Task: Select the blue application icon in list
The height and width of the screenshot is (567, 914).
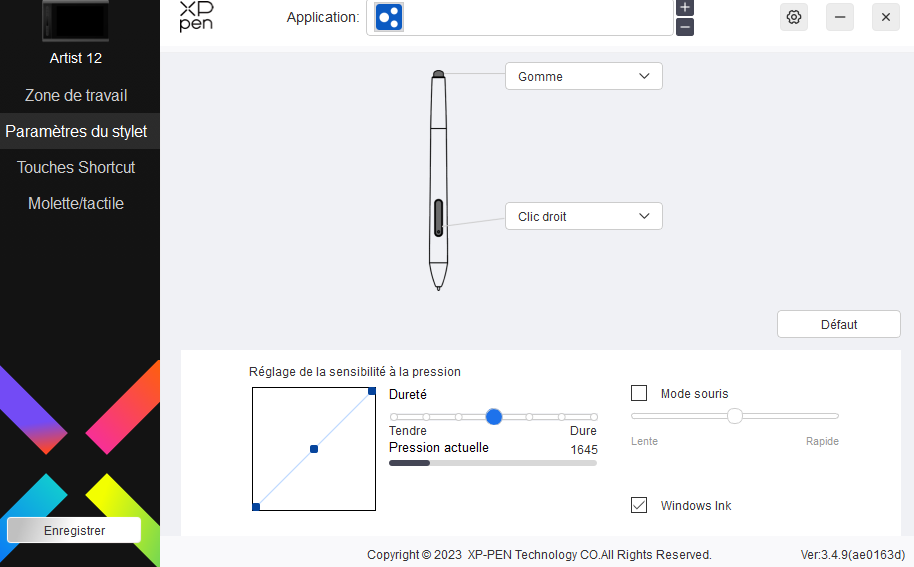Action: (389, 17)
